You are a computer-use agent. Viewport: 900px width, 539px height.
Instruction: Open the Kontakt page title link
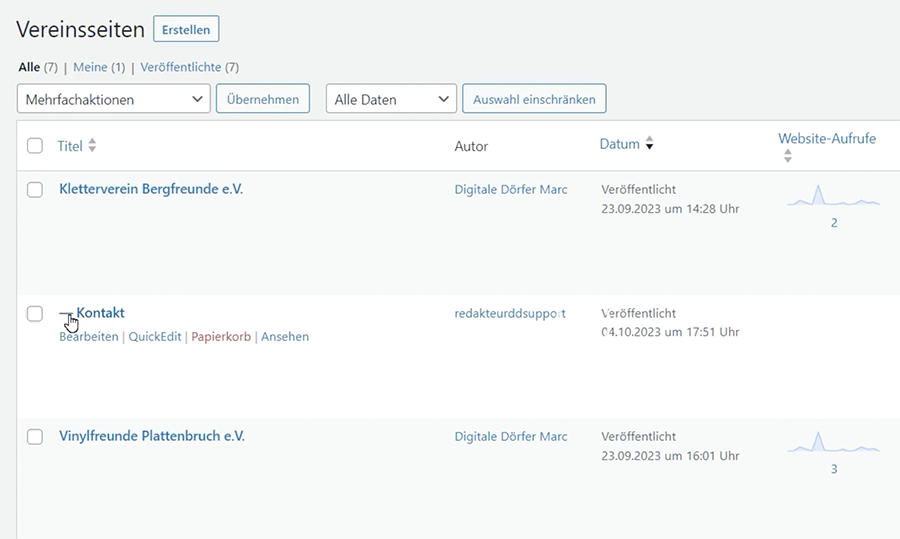click(100, 313)
